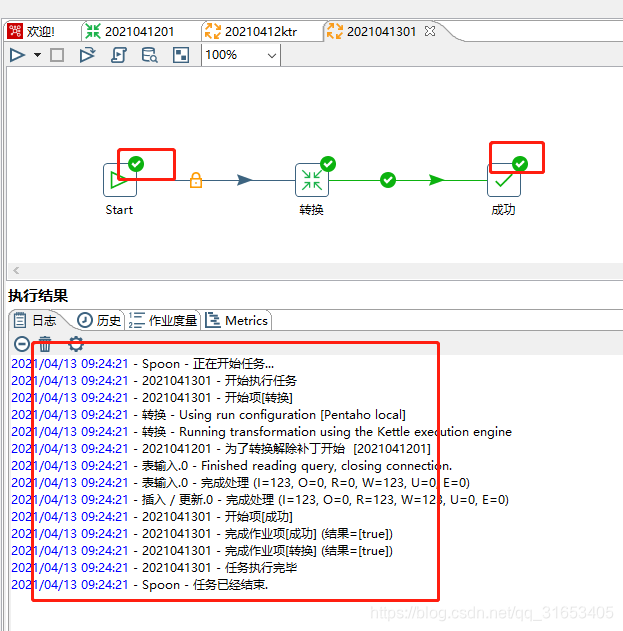This screenshot has width=623, height=631.
Task: Switch to the 欢迎! tab
Action: (41, 31)
